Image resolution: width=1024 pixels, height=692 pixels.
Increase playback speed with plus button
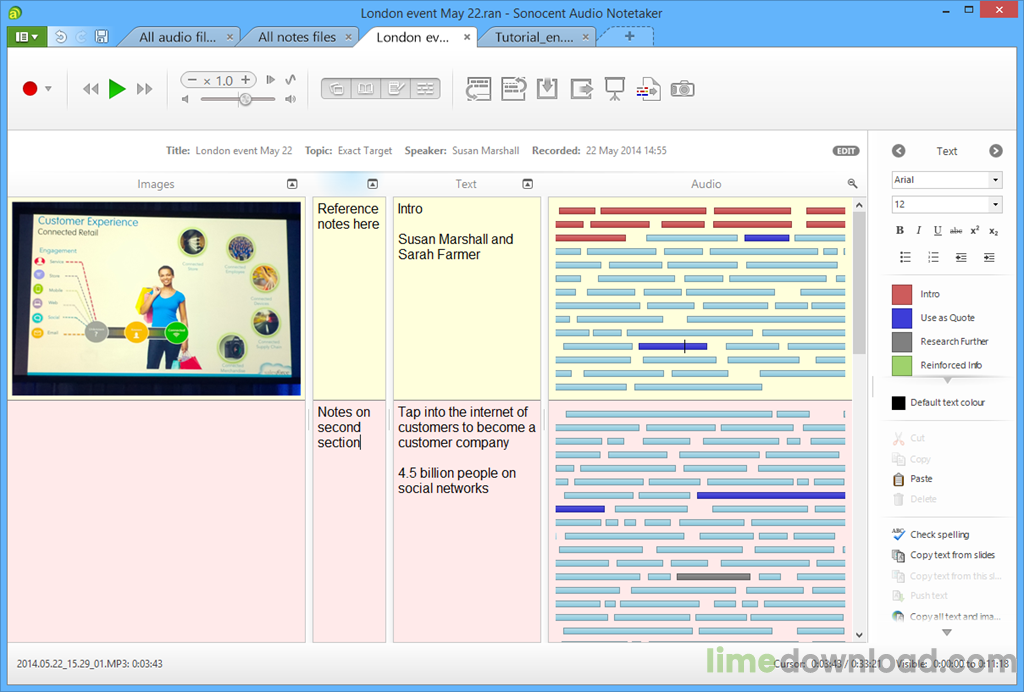click(246, 80)
